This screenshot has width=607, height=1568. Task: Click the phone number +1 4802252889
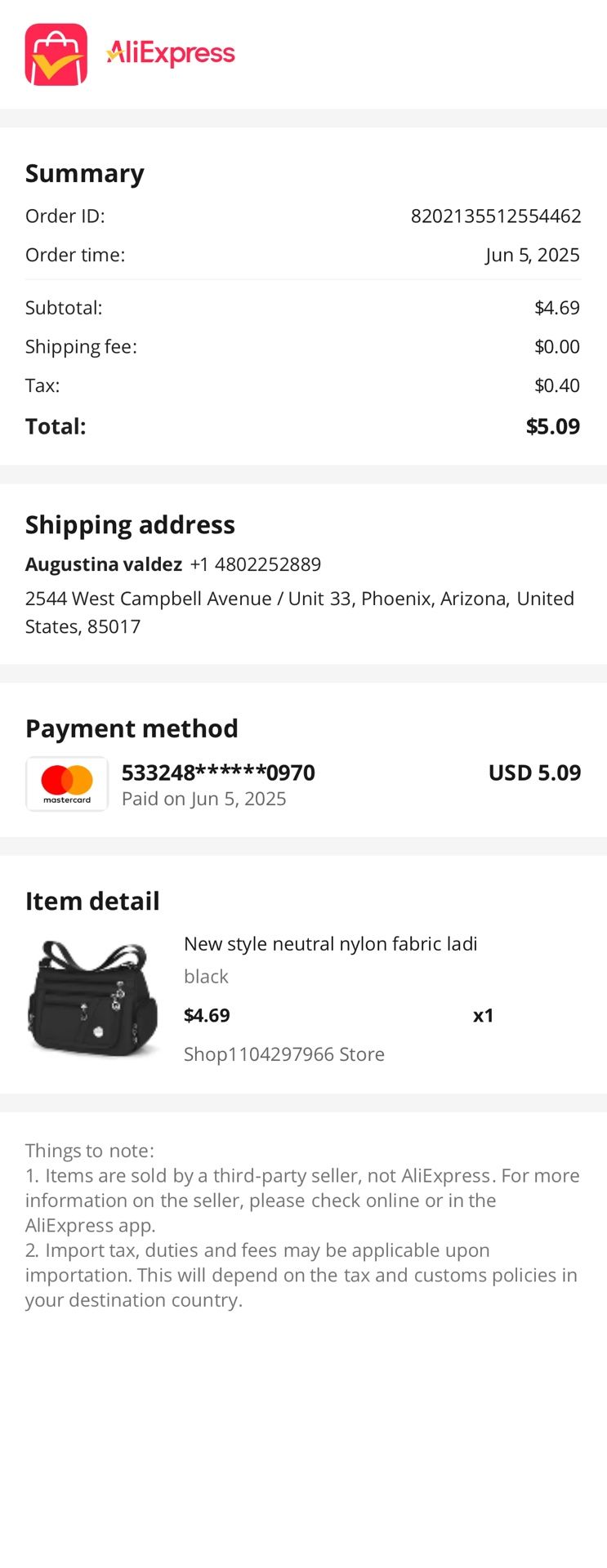256,564
